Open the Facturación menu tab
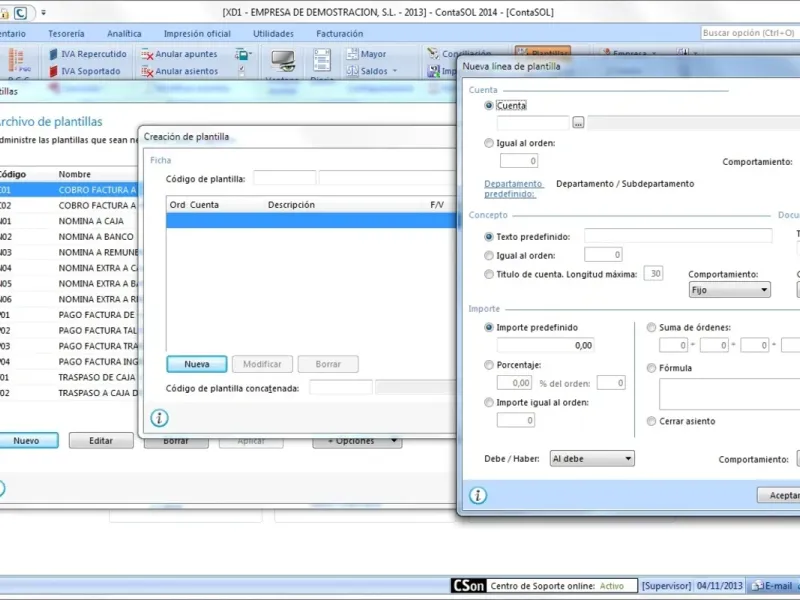The width and height of the screenshot is (800, 600). (340, 34)
